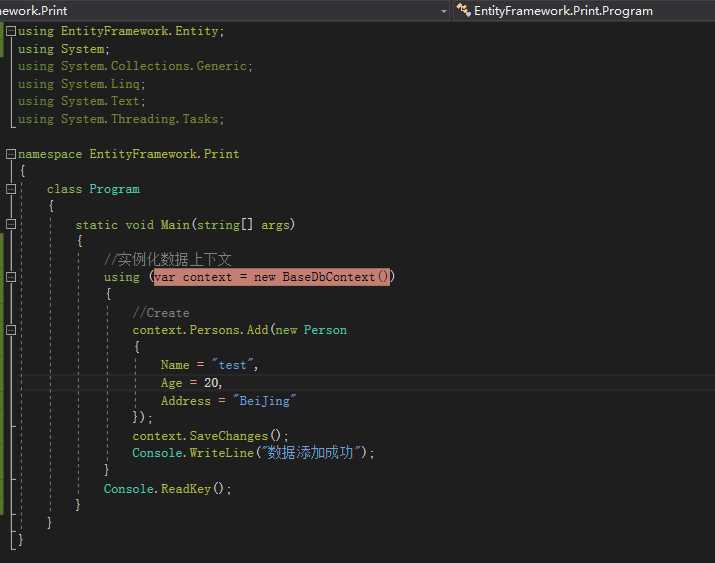Collapse the namespace EntityFramework.Print block

11,154
